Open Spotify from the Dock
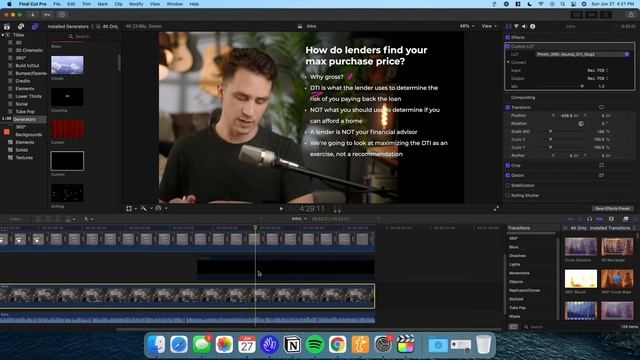 coord(315,344)
